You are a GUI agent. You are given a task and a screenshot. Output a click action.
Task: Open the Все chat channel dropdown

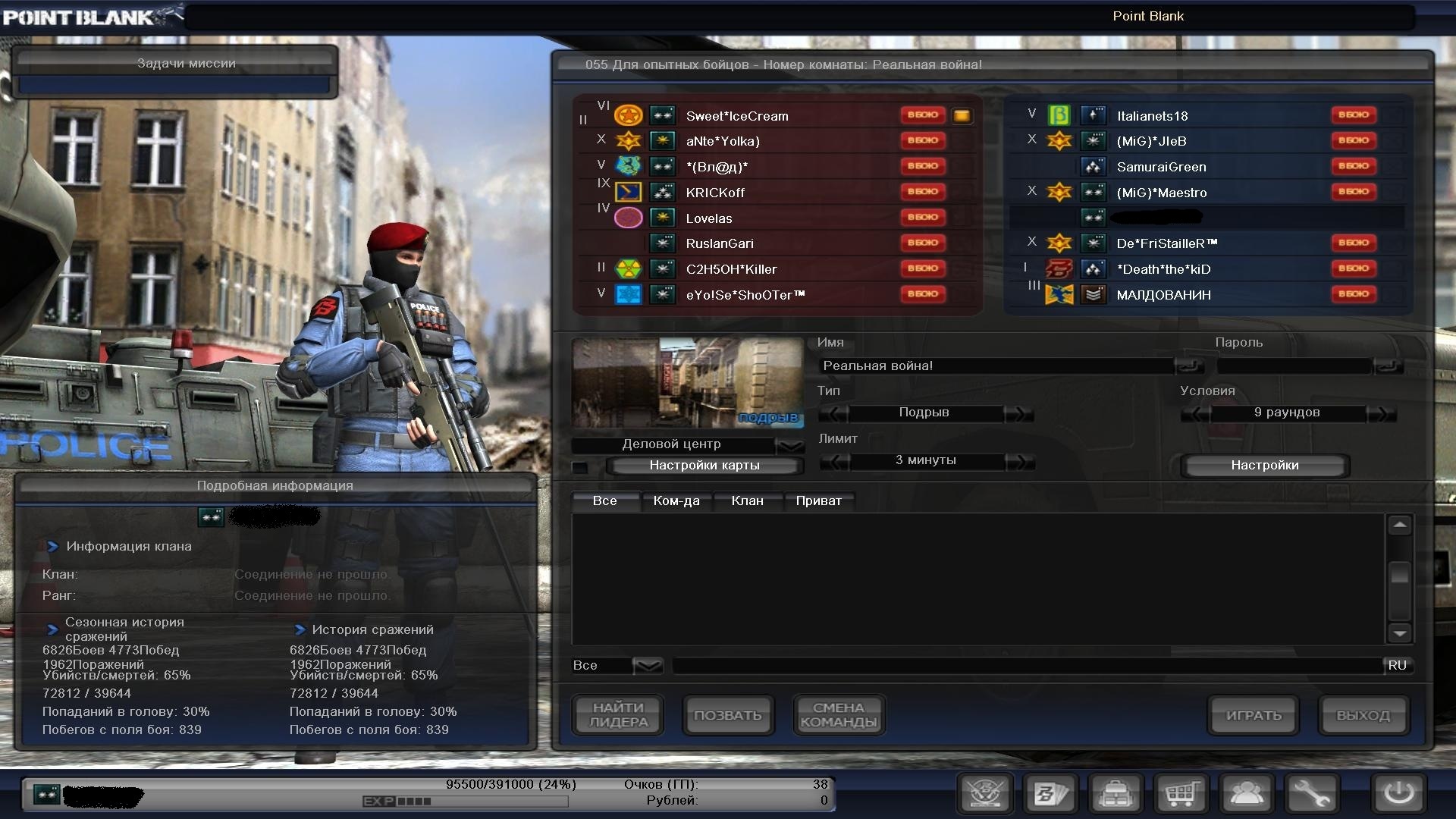pos(648,666)
